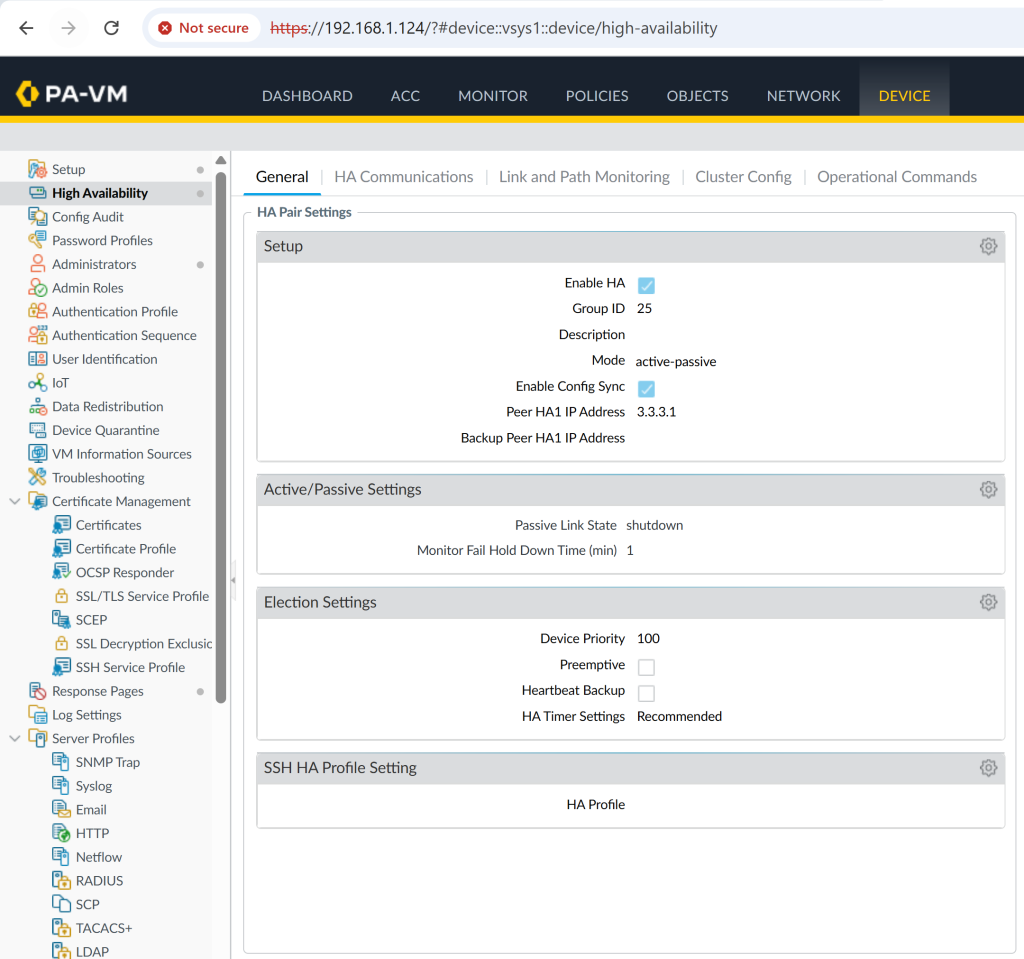Select the Cluster Config tab

[x=743, y=177]
